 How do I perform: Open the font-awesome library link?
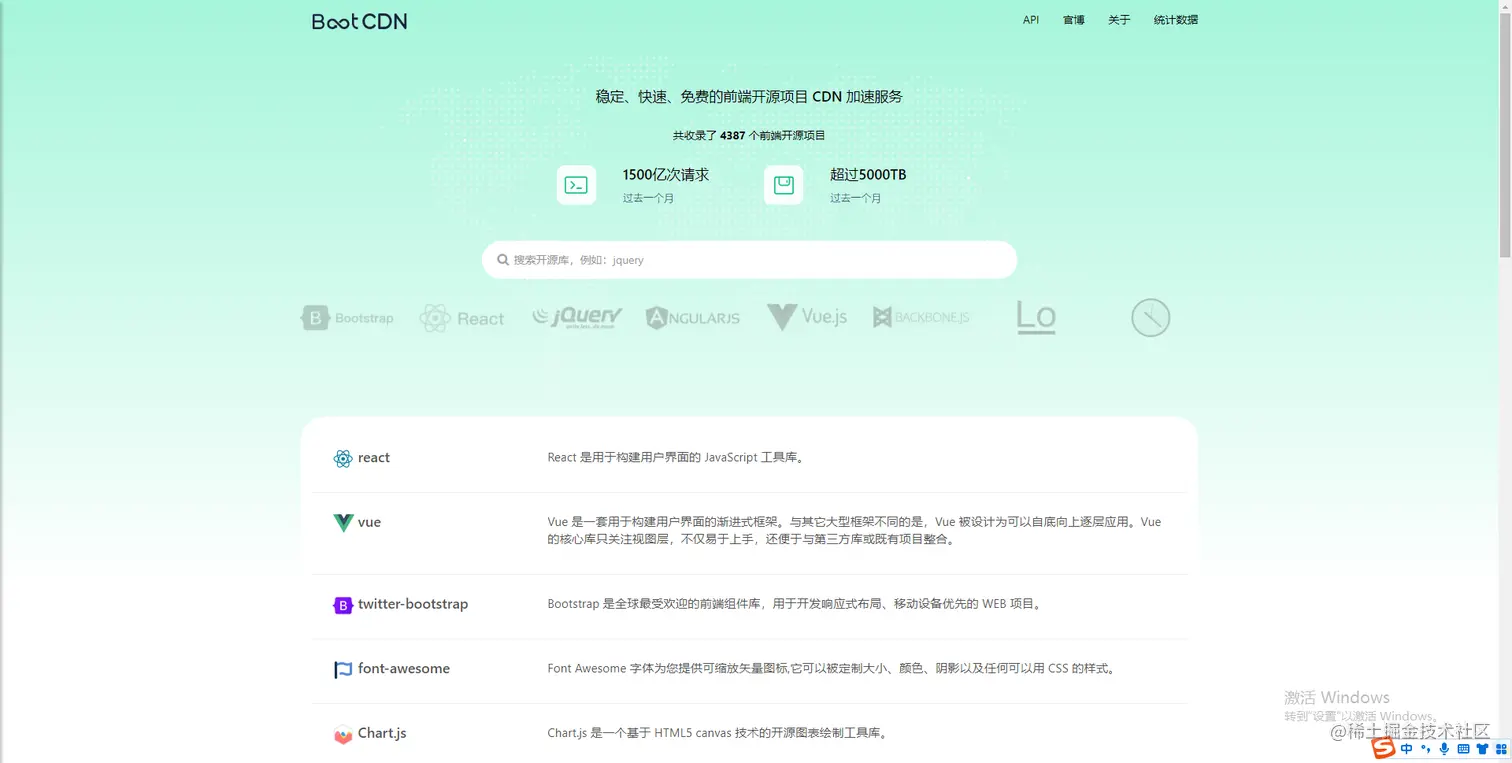404,668
